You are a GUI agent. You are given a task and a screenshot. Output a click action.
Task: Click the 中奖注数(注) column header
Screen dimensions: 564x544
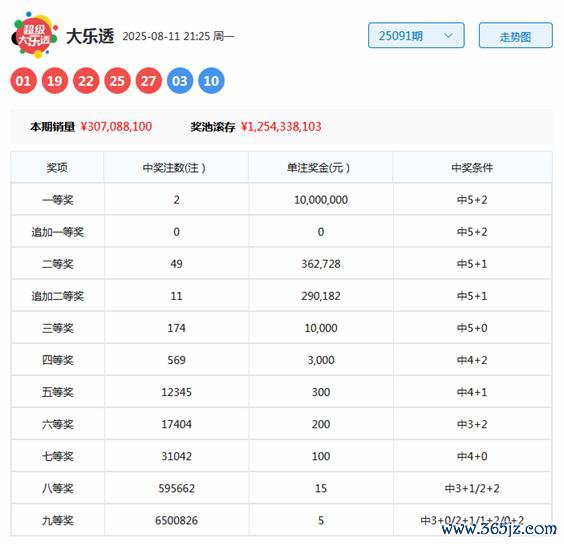(174, 168)
